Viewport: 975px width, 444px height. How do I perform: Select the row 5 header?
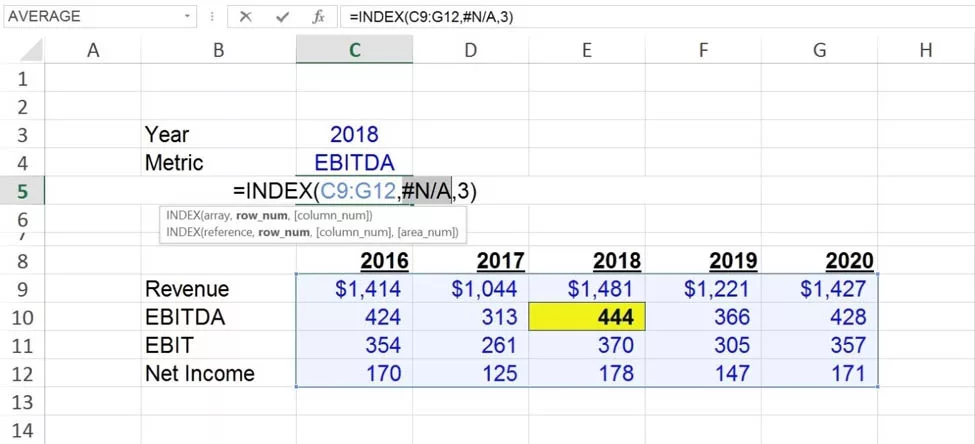point(22,190)
